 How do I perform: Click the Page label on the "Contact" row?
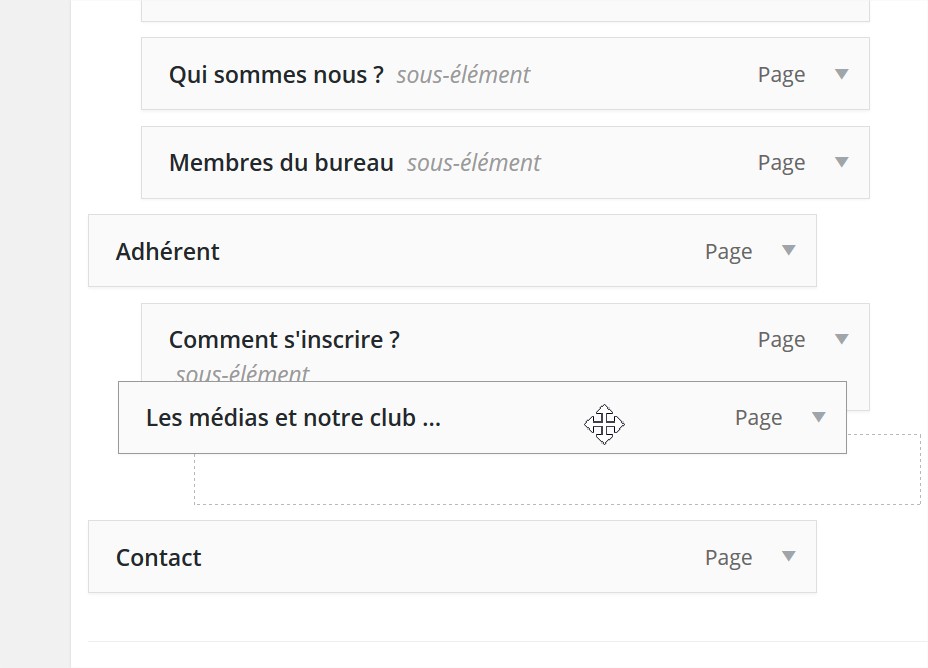[x=728, y=558]
